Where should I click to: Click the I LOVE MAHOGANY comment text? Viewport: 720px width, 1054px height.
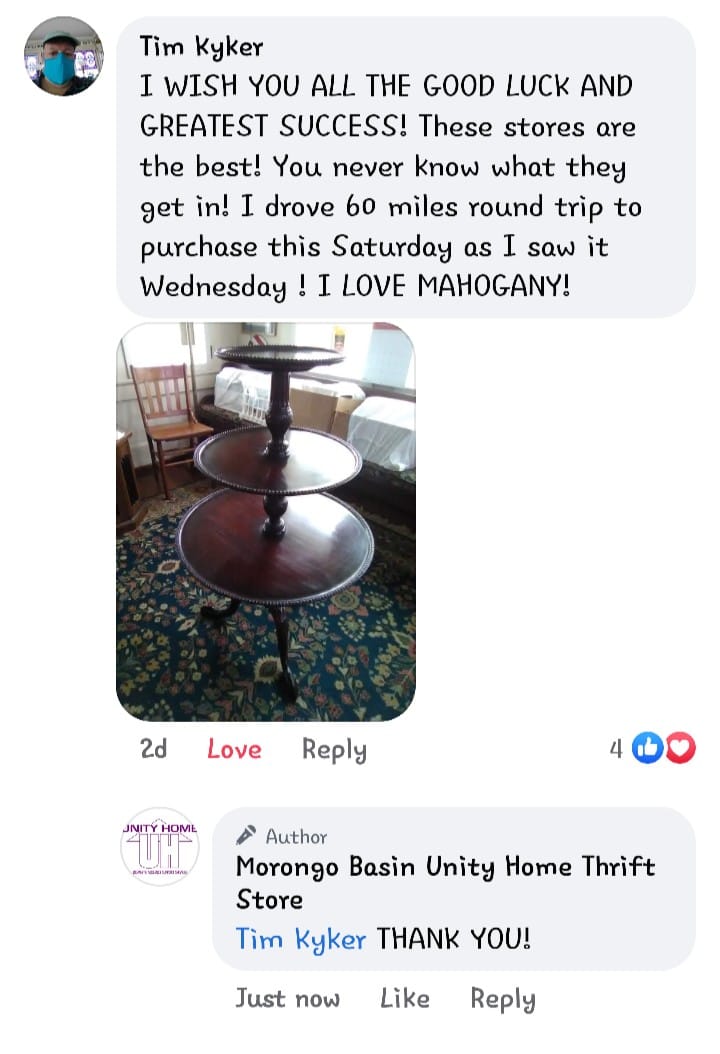pos(444,286)
